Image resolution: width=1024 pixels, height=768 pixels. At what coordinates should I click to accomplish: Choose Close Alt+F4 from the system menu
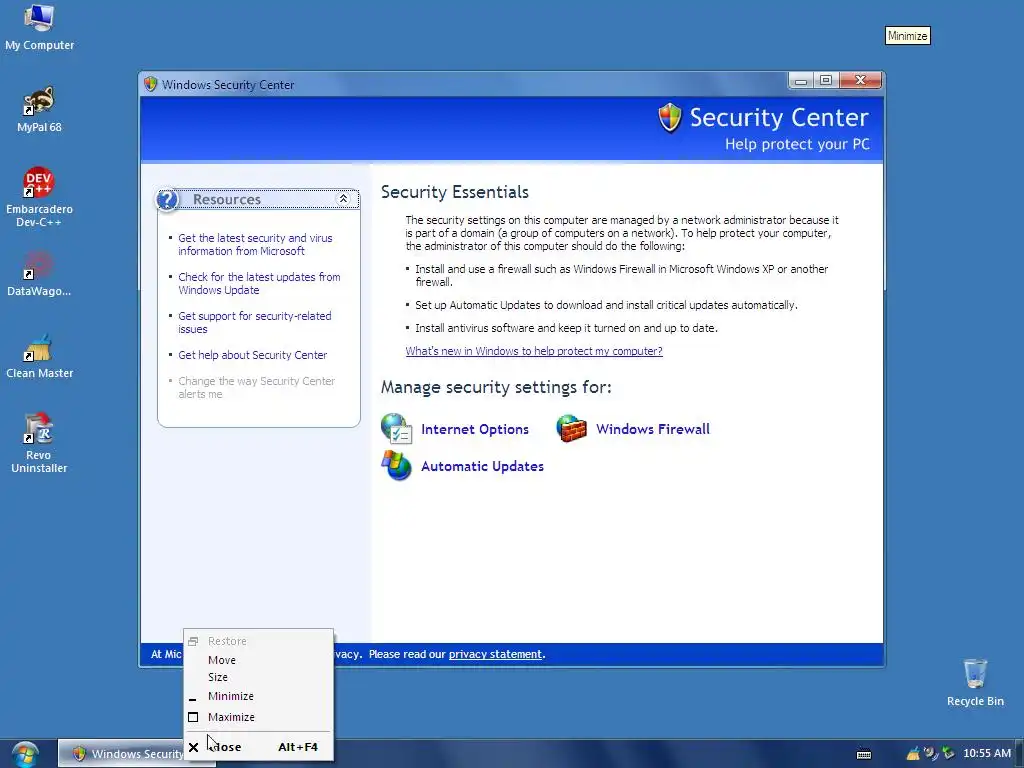pyautogui.click(x=259, y=746)
